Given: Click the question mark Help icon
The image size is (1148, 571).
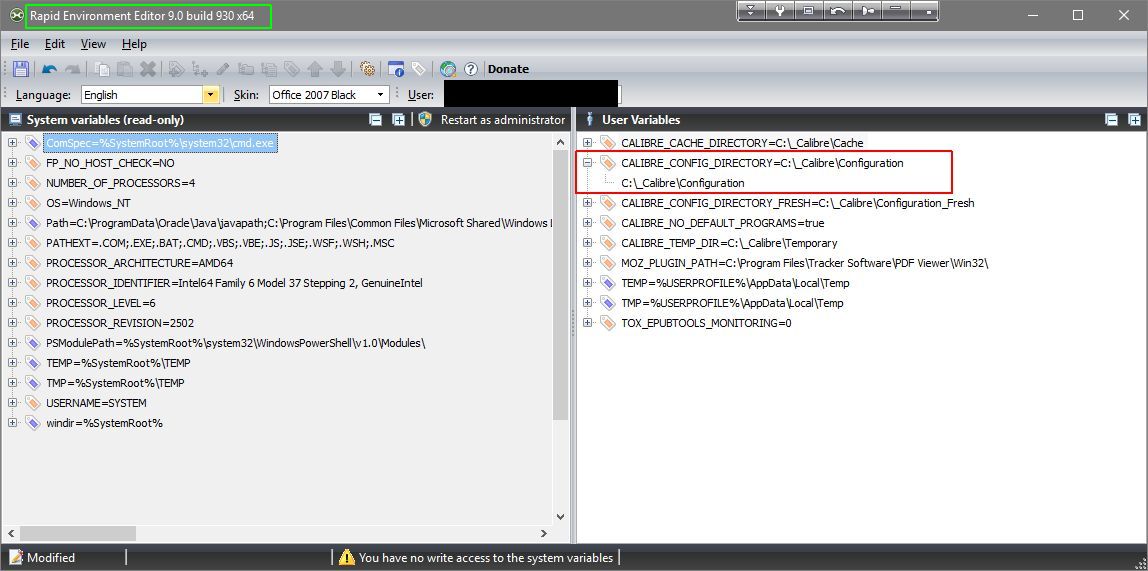Looking at the screenshot, I should (x=471, y=69).
